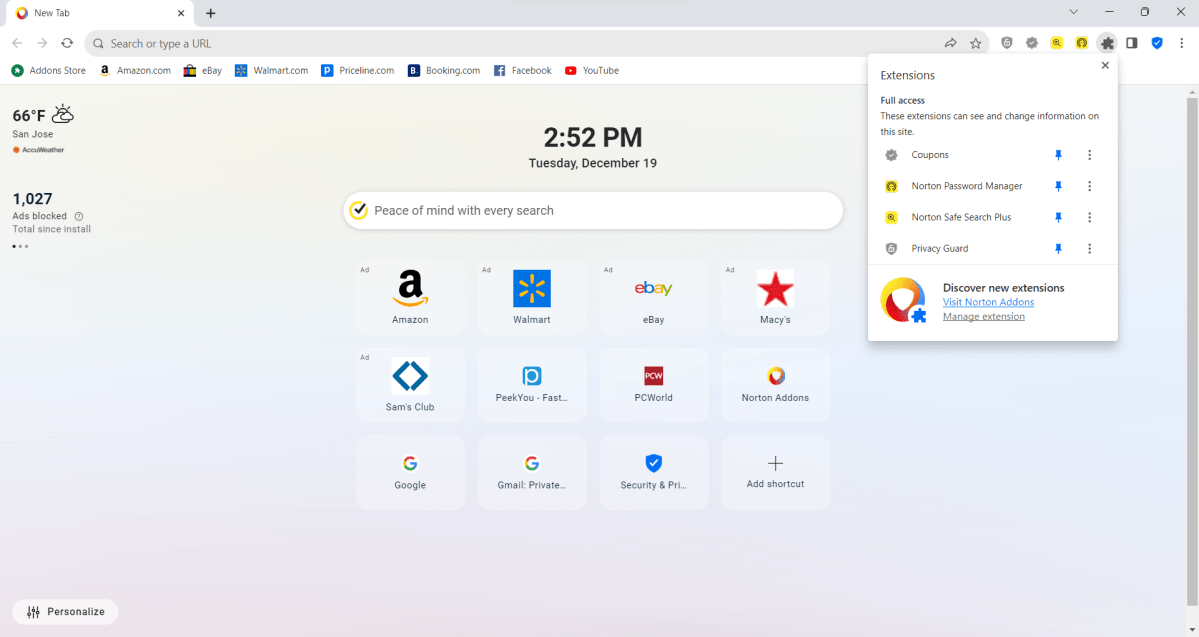
Task: Reload the page
Action: [x=67, y=44]
